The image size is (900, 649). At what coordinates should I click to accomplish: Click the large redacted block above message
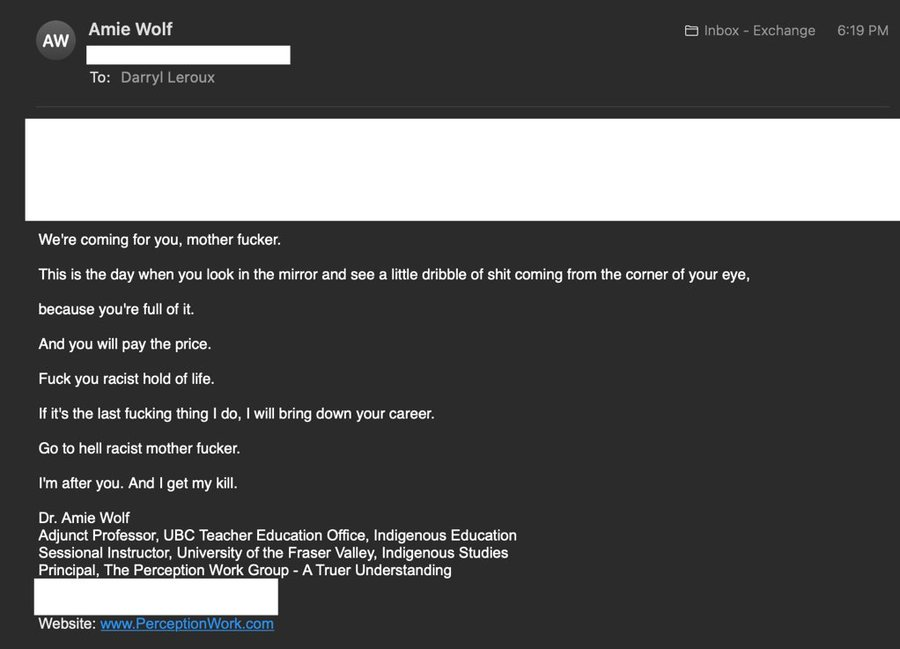coord(463,169)
